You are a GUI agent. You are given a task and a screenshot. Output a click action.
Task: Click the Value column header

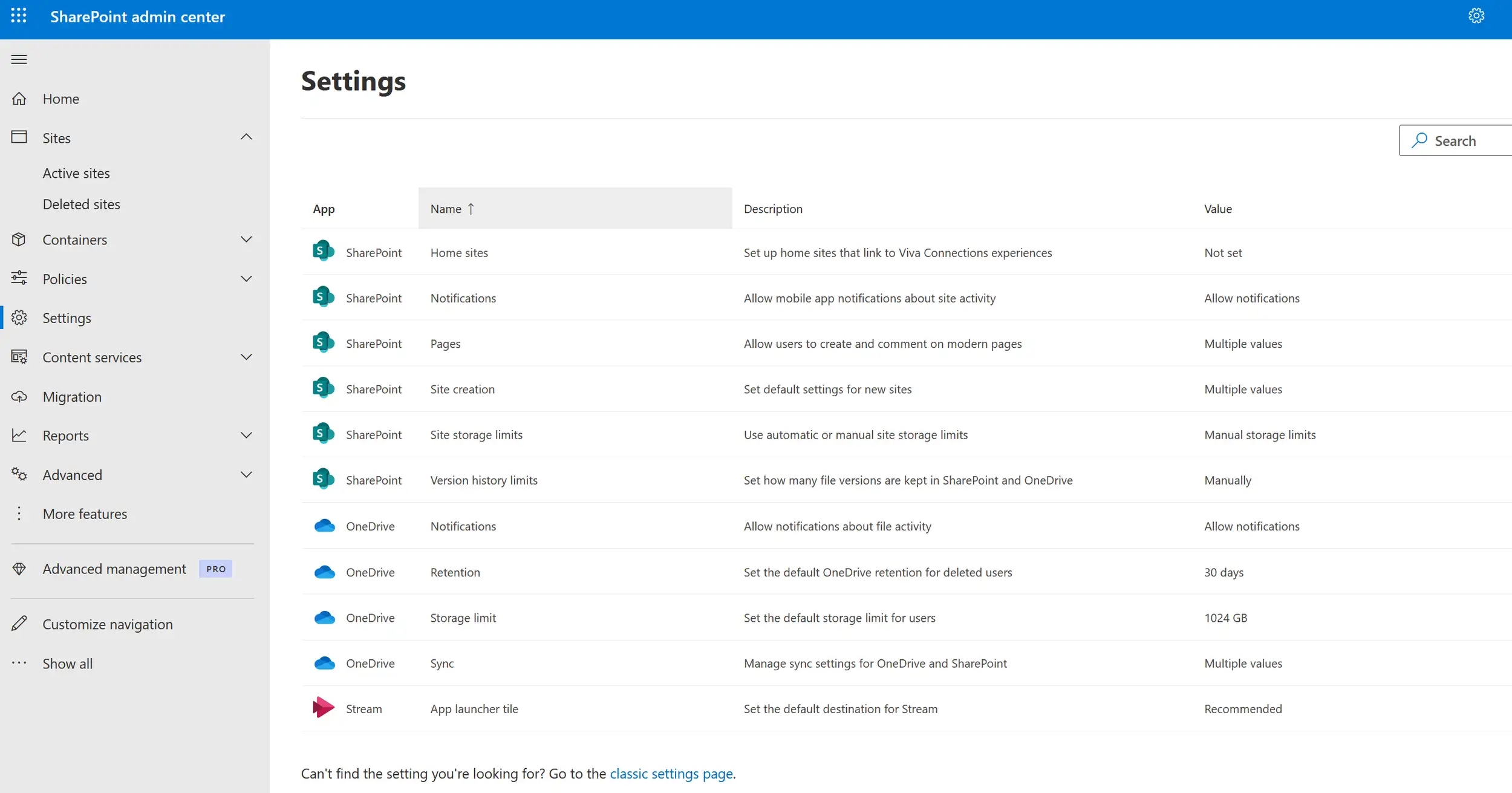1217,209
